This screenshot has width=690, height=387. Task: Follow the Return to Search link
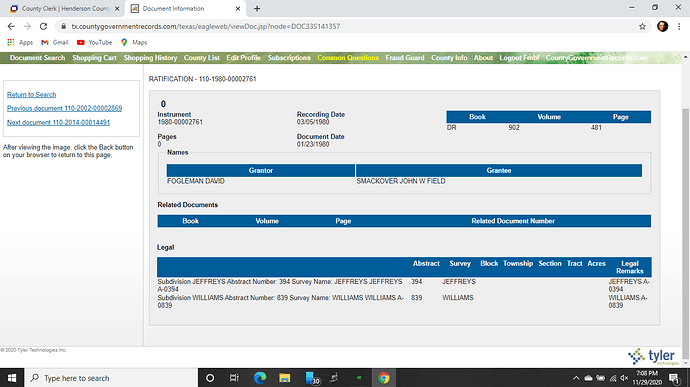31,95
